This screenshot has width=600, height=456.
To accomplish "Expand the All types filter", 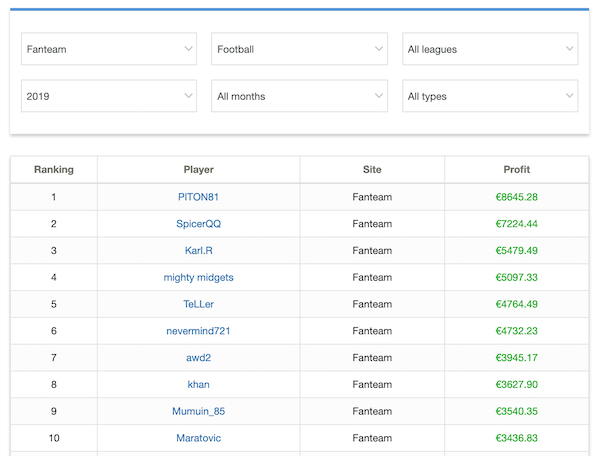I will pyautogui.click(x=489, y=97).
